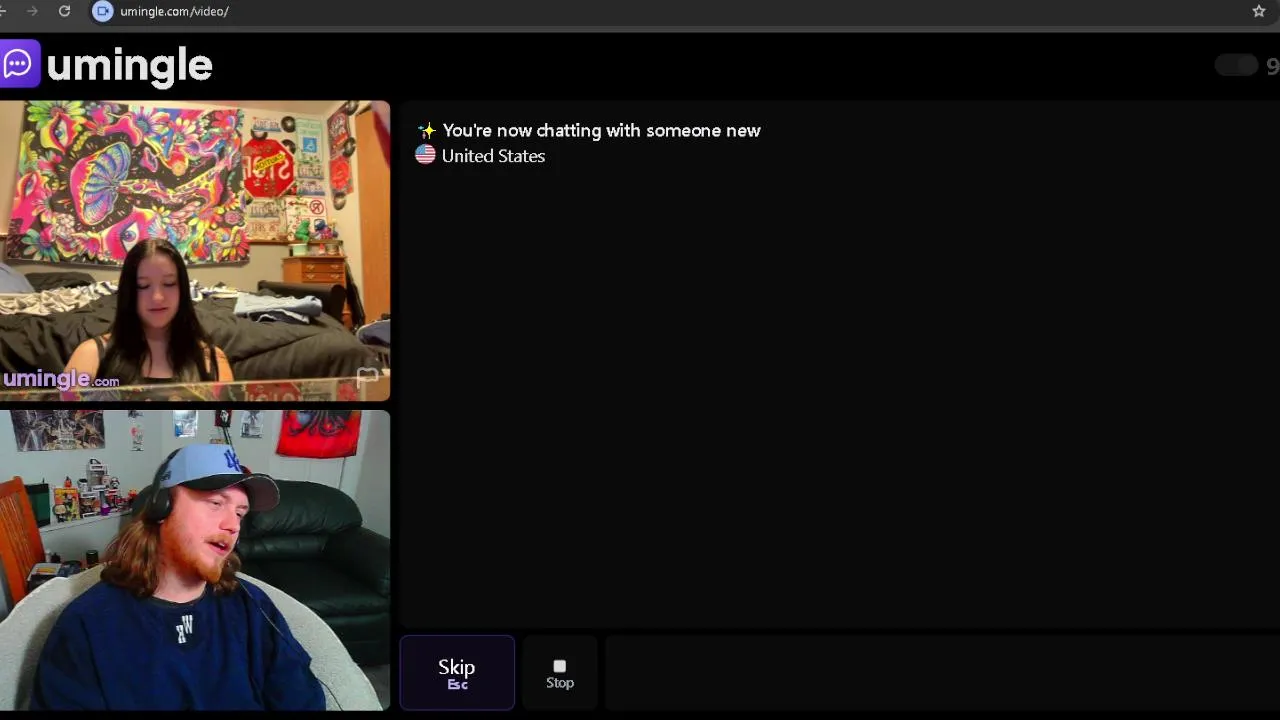
Task: Click the report flag icon on stranger video
Action: (367, 377)
